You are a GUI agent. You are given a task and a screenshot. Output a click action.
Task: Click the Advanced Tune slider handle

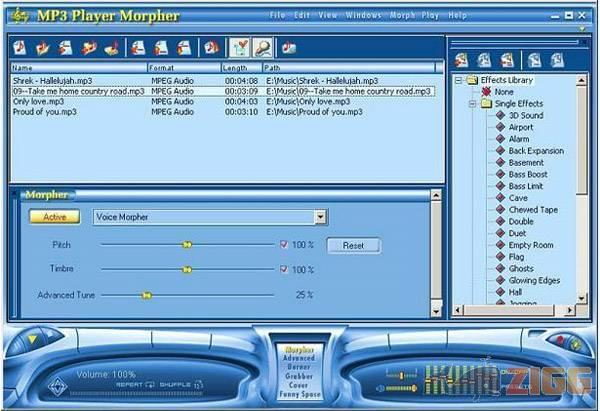(x=146, y=295)
